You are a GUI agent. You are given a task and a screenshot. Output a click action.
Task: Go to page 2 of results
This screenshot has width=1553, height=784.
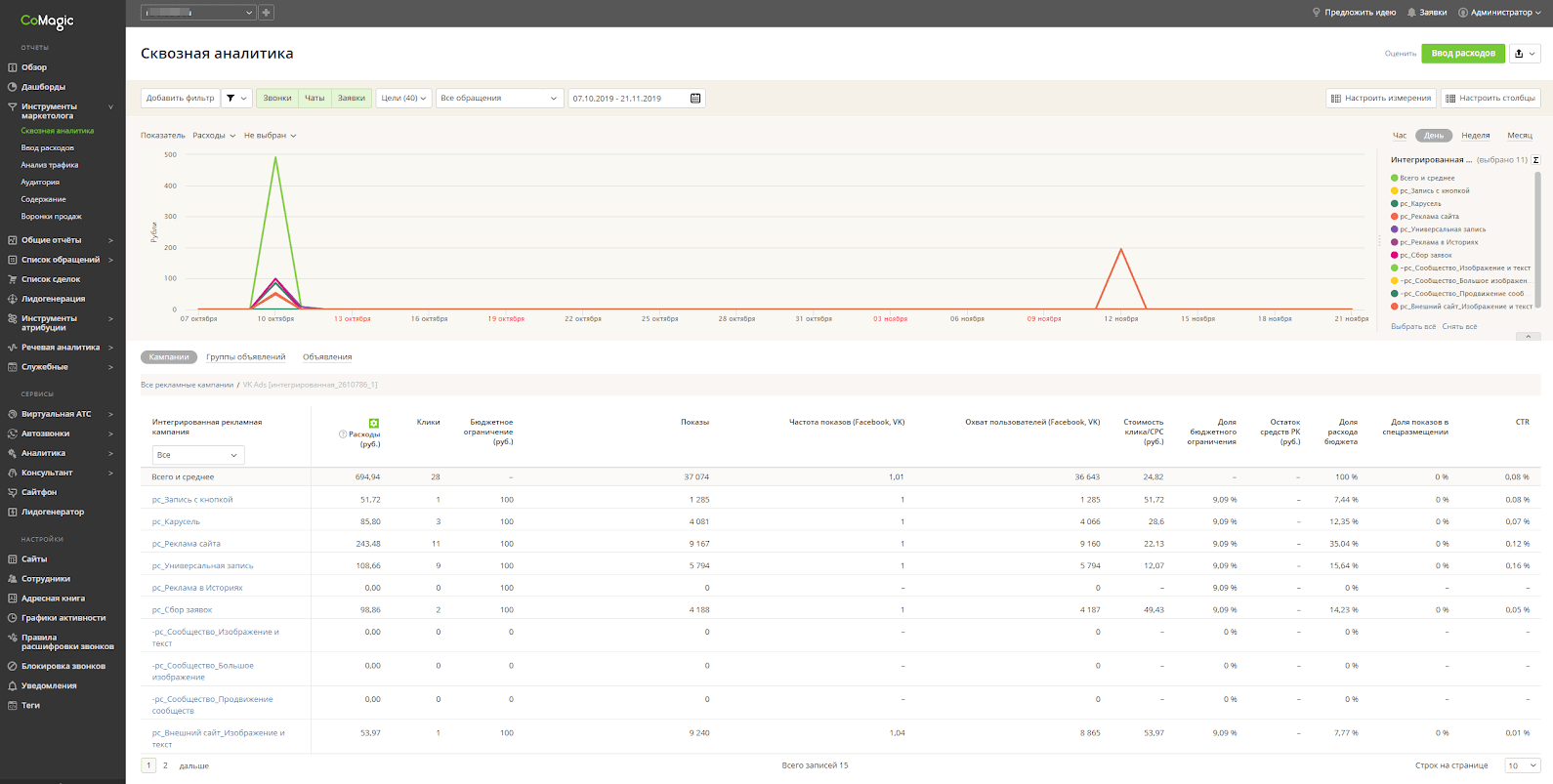165,766
